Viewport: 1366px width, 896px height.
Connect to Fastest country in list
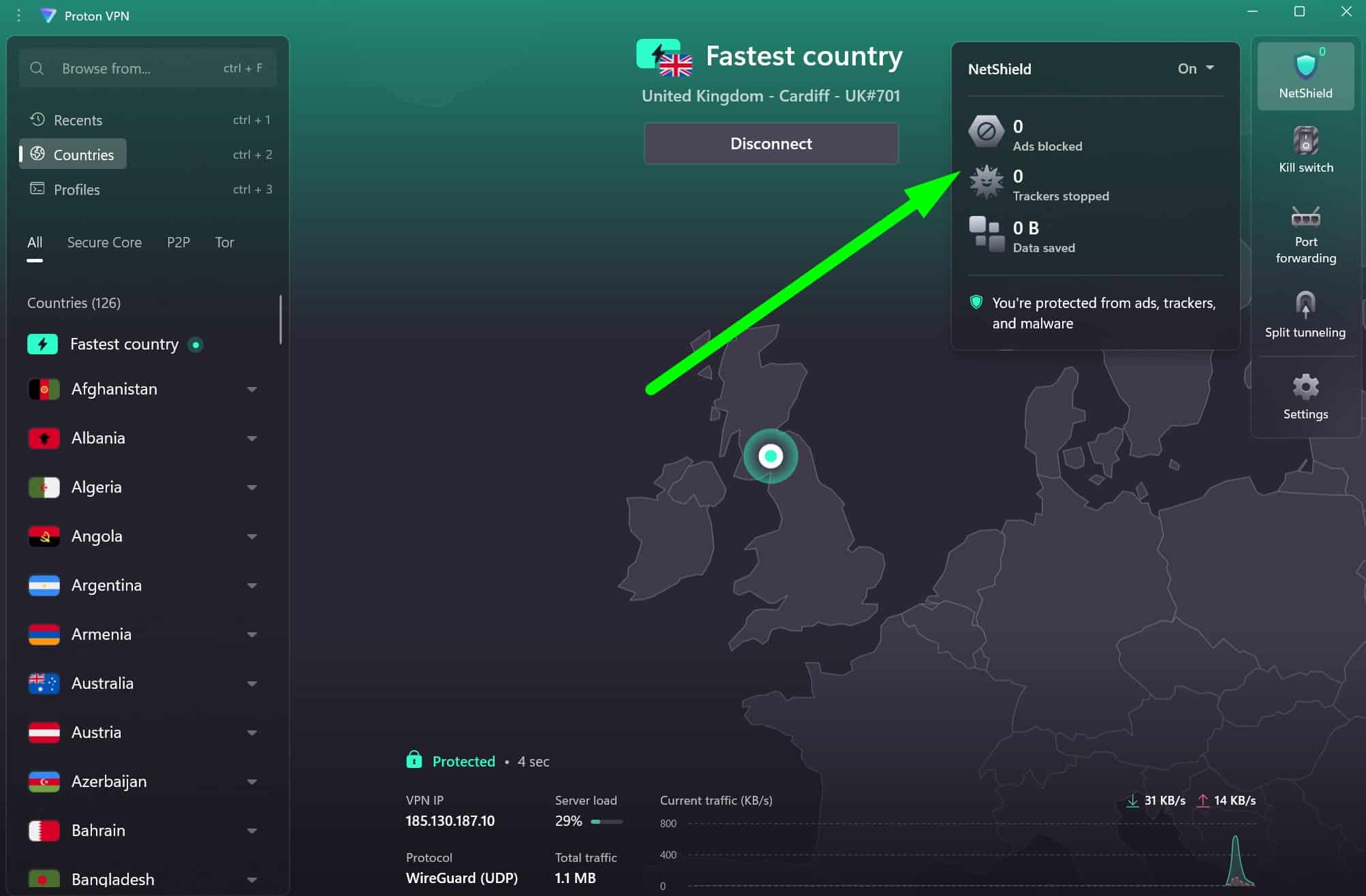click(x=124, y=344)
